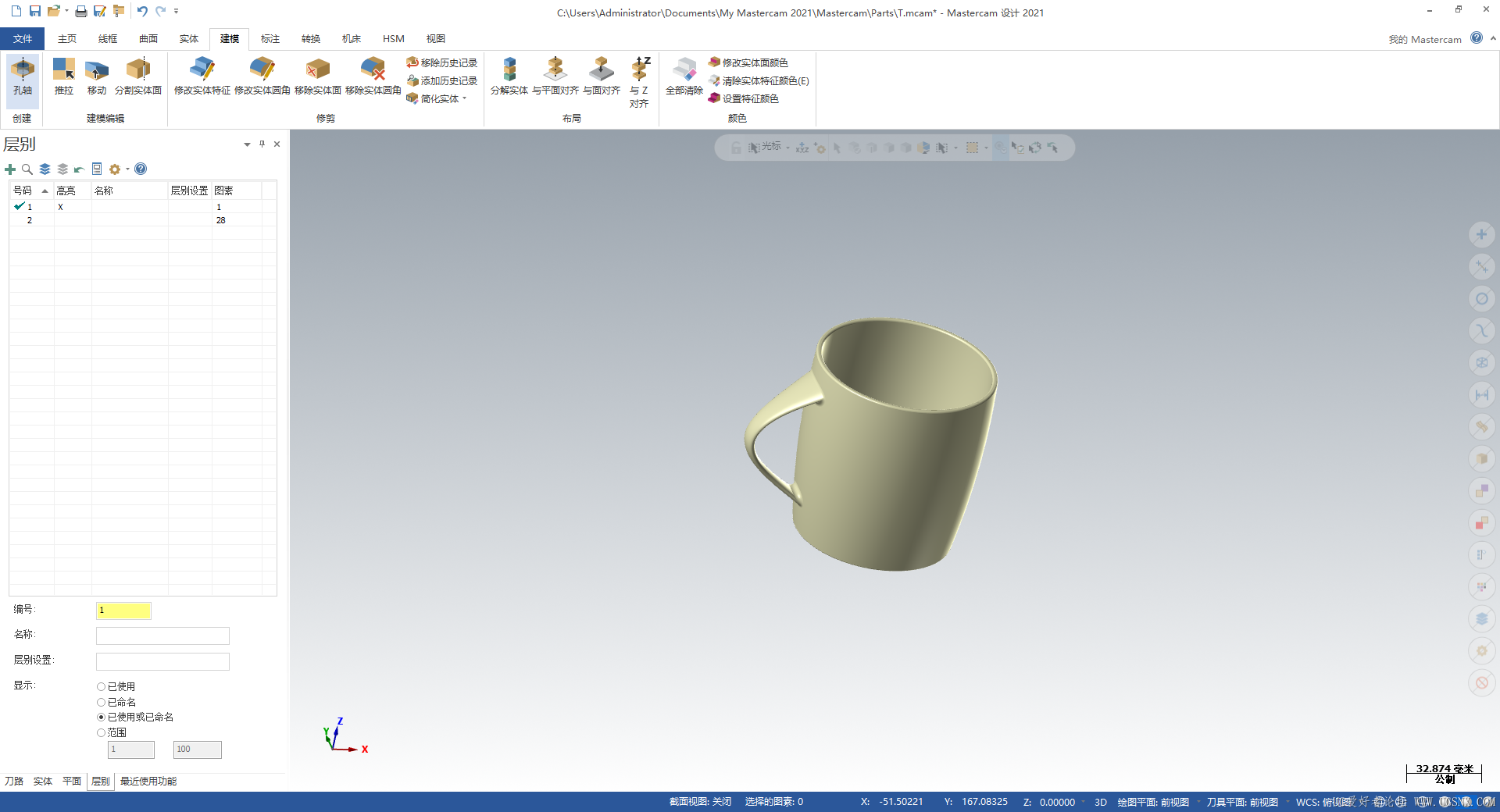This screenshot has height=812, width=1500.
Task: Expand the 简化实体 dropdown arrow
Action: click(x=464, y=99)
